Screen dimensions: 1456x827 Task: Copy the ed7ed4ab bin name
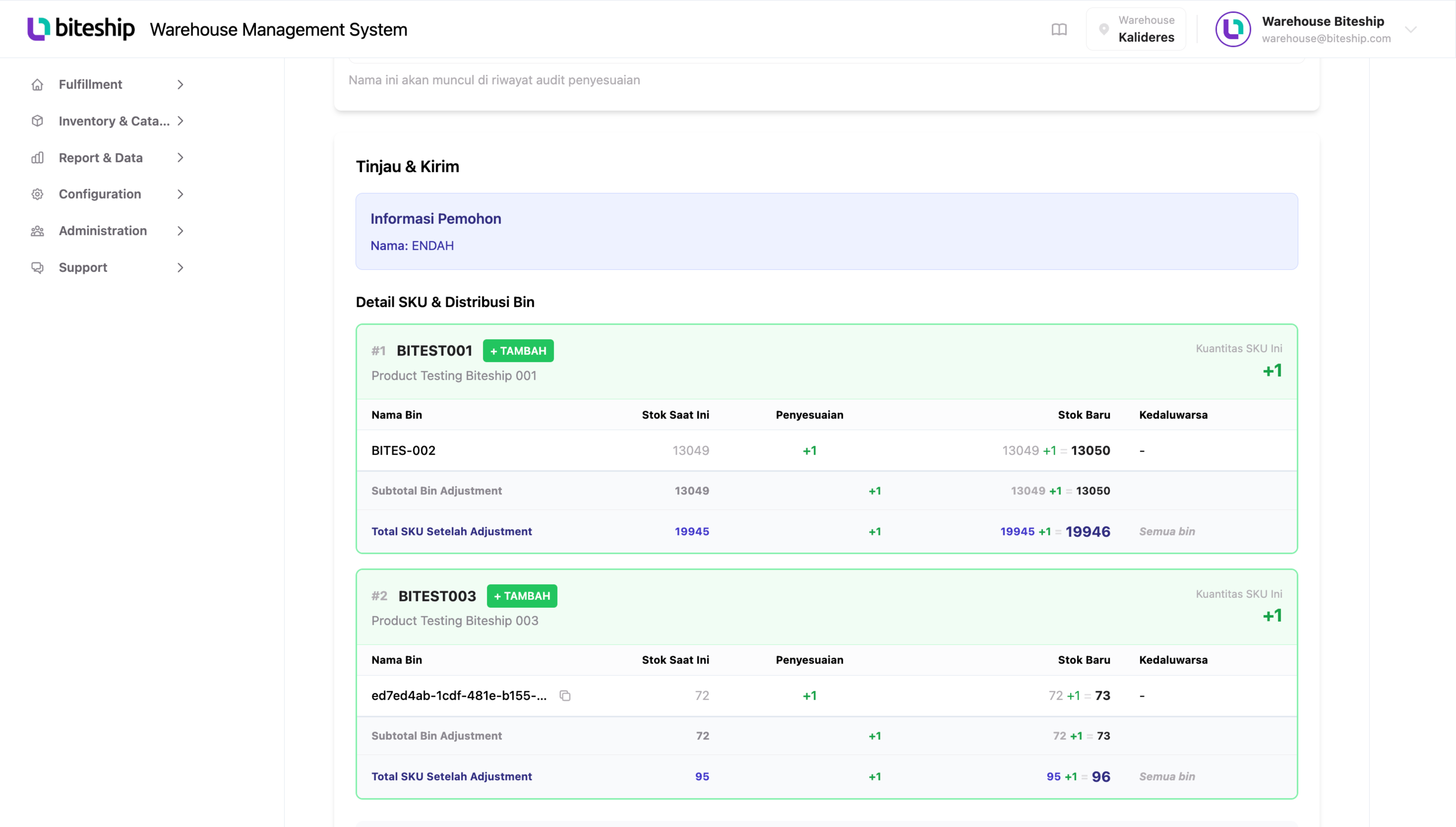(x=565, y=696)
